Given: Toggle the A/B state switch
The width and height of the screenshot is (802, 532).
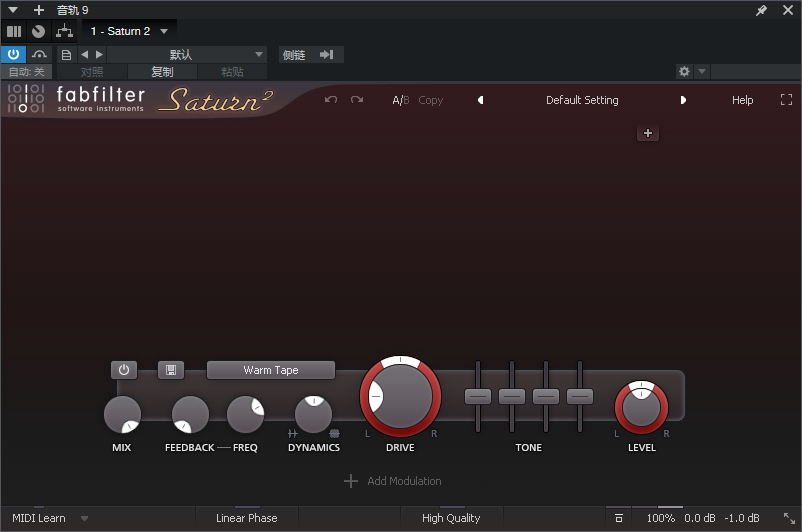Looking at the screenshot, I should pos(401,100).
